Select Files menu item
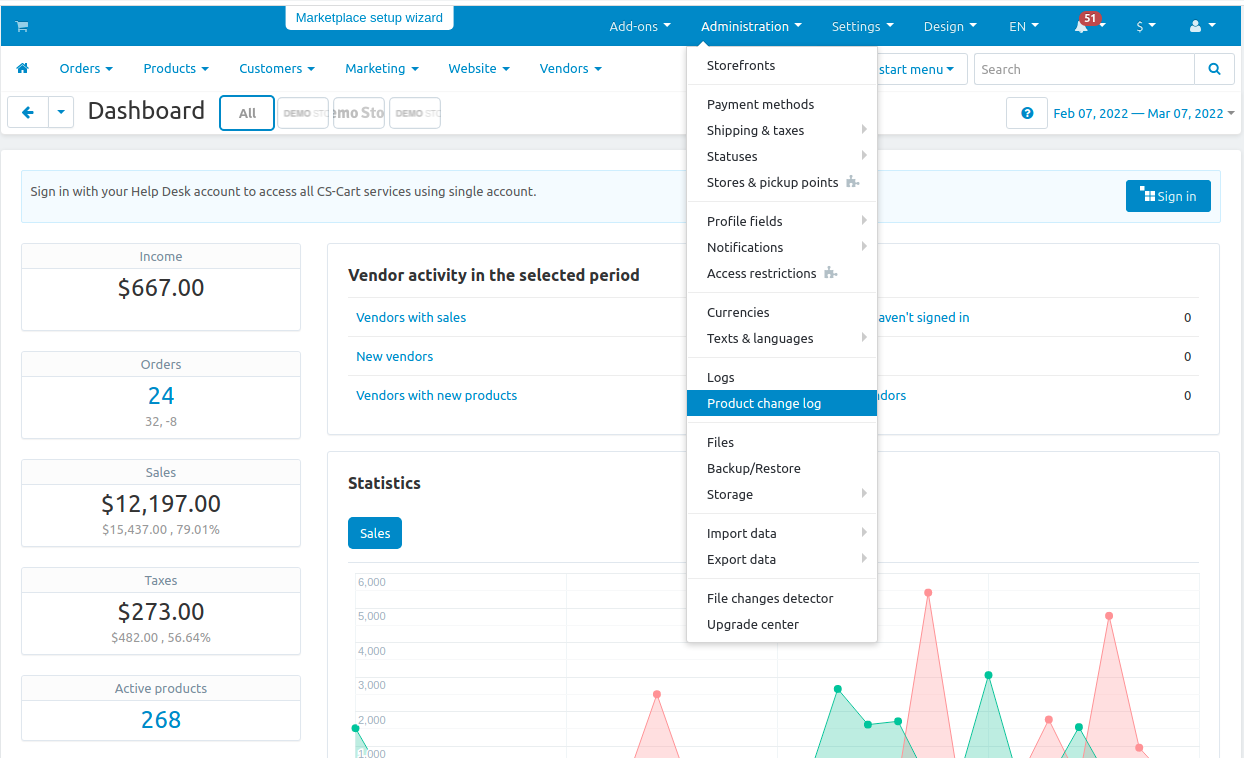Screen dimensions: 1244x758 782,442
